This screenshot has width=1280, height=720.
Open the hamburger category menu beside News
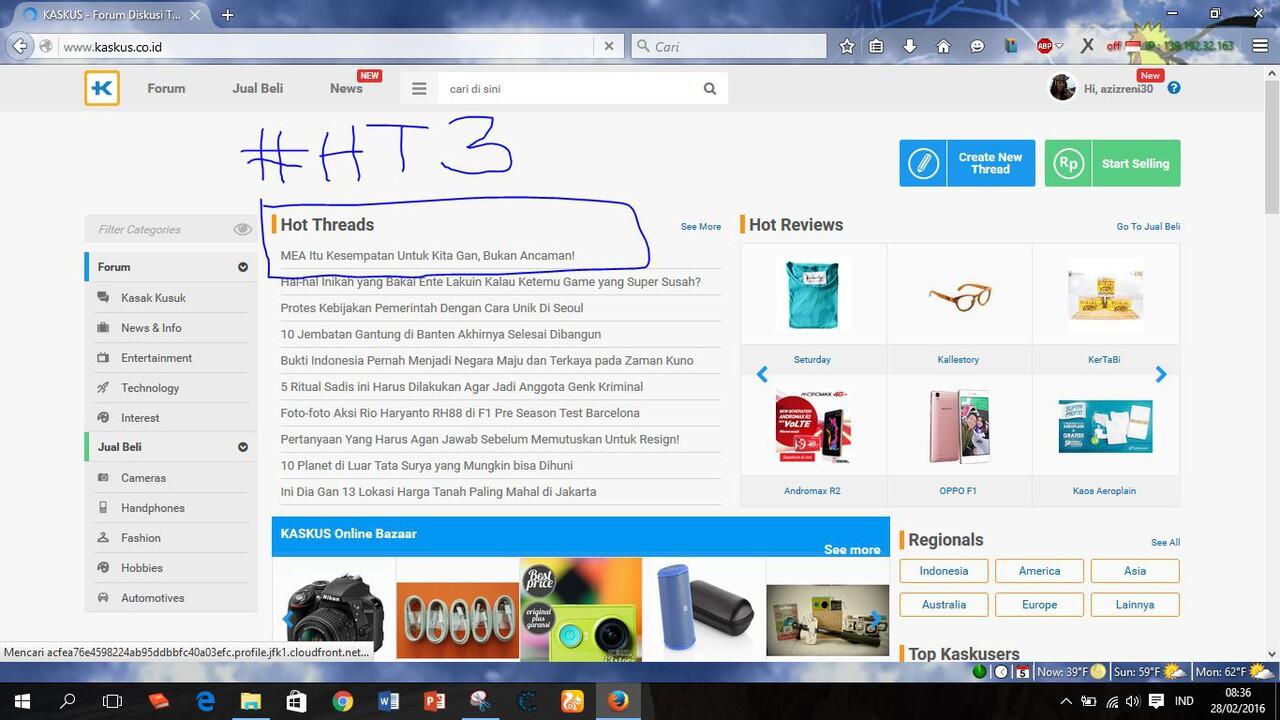tap(419, 89)
